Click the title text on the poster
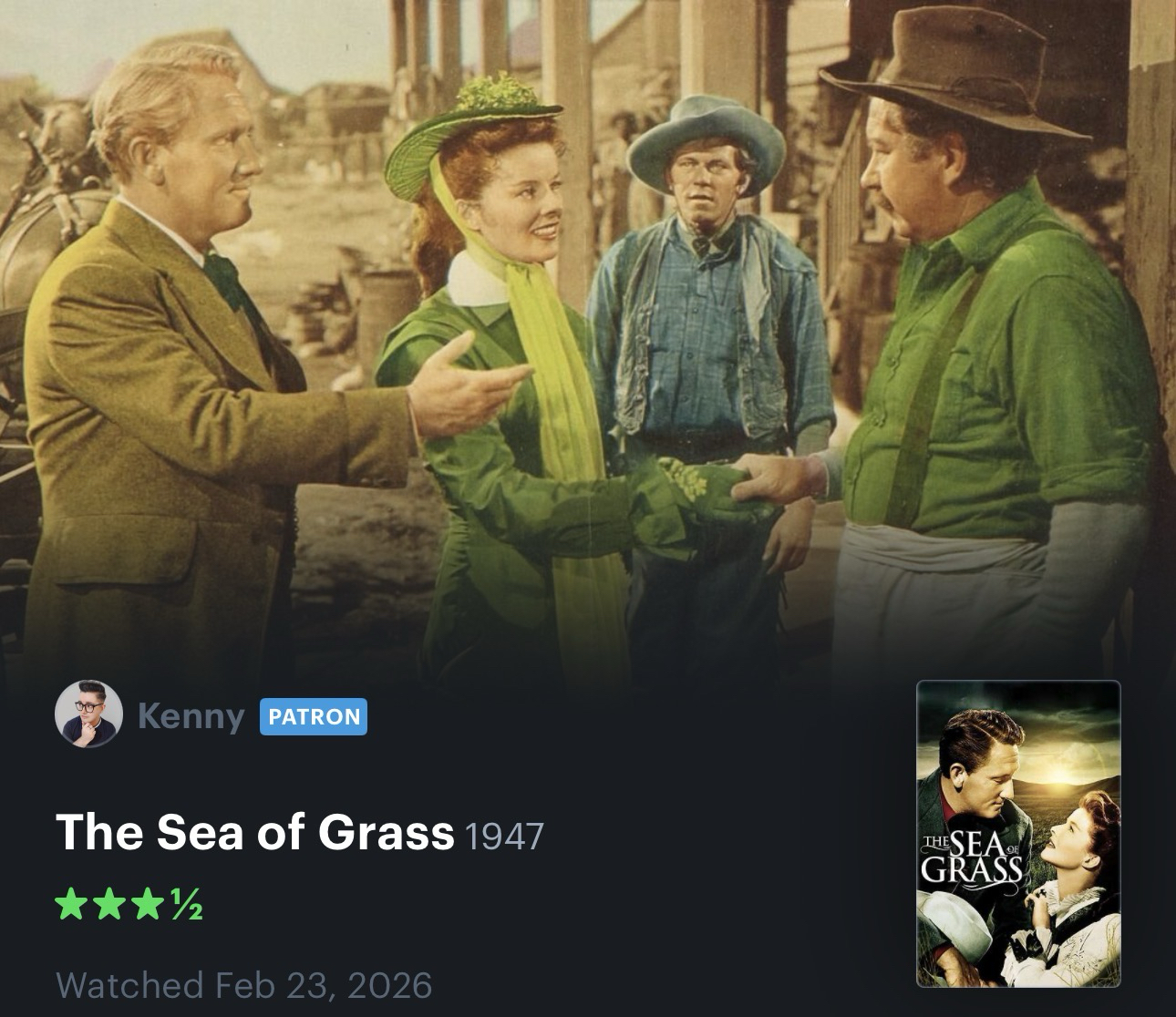Viewport: 1176px width, 1017px height. [972, 857]
